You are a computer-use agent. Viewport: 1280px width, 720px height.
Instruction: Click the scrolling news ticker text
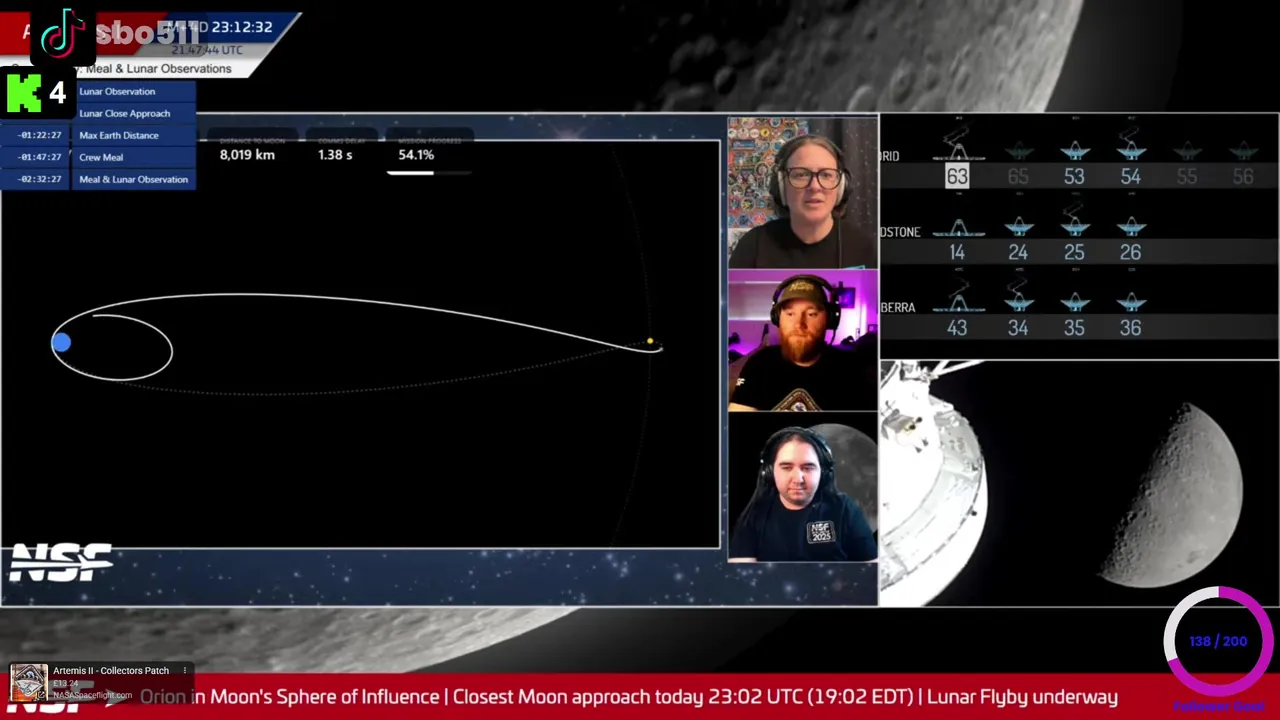(x=628, y=697)
